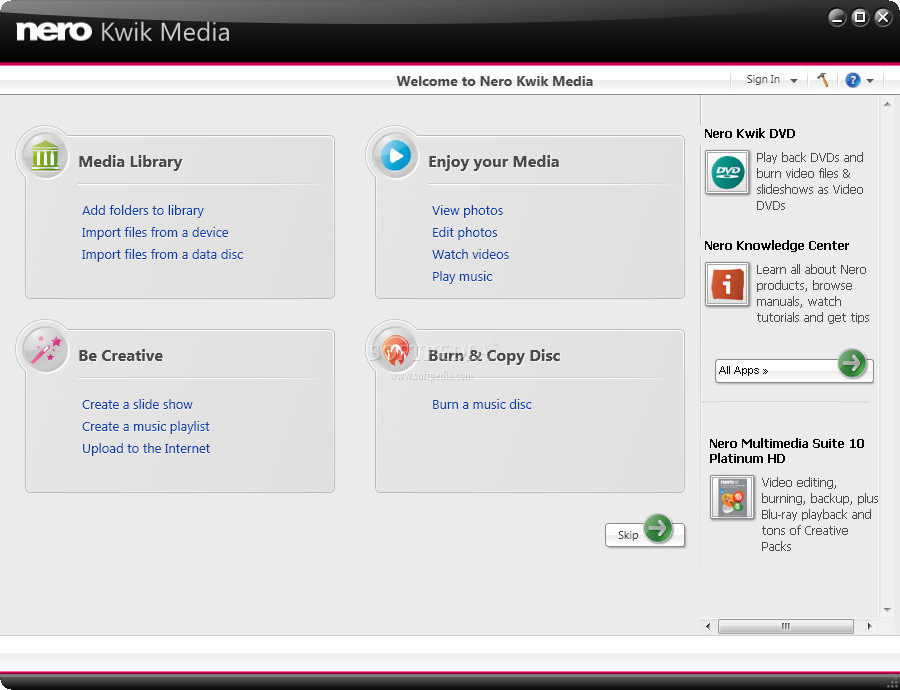The height and width of the screenshot is (690, 900).
Task: Click the Burn & Copy Disc flame icon
Action: [x=395, y=349]
